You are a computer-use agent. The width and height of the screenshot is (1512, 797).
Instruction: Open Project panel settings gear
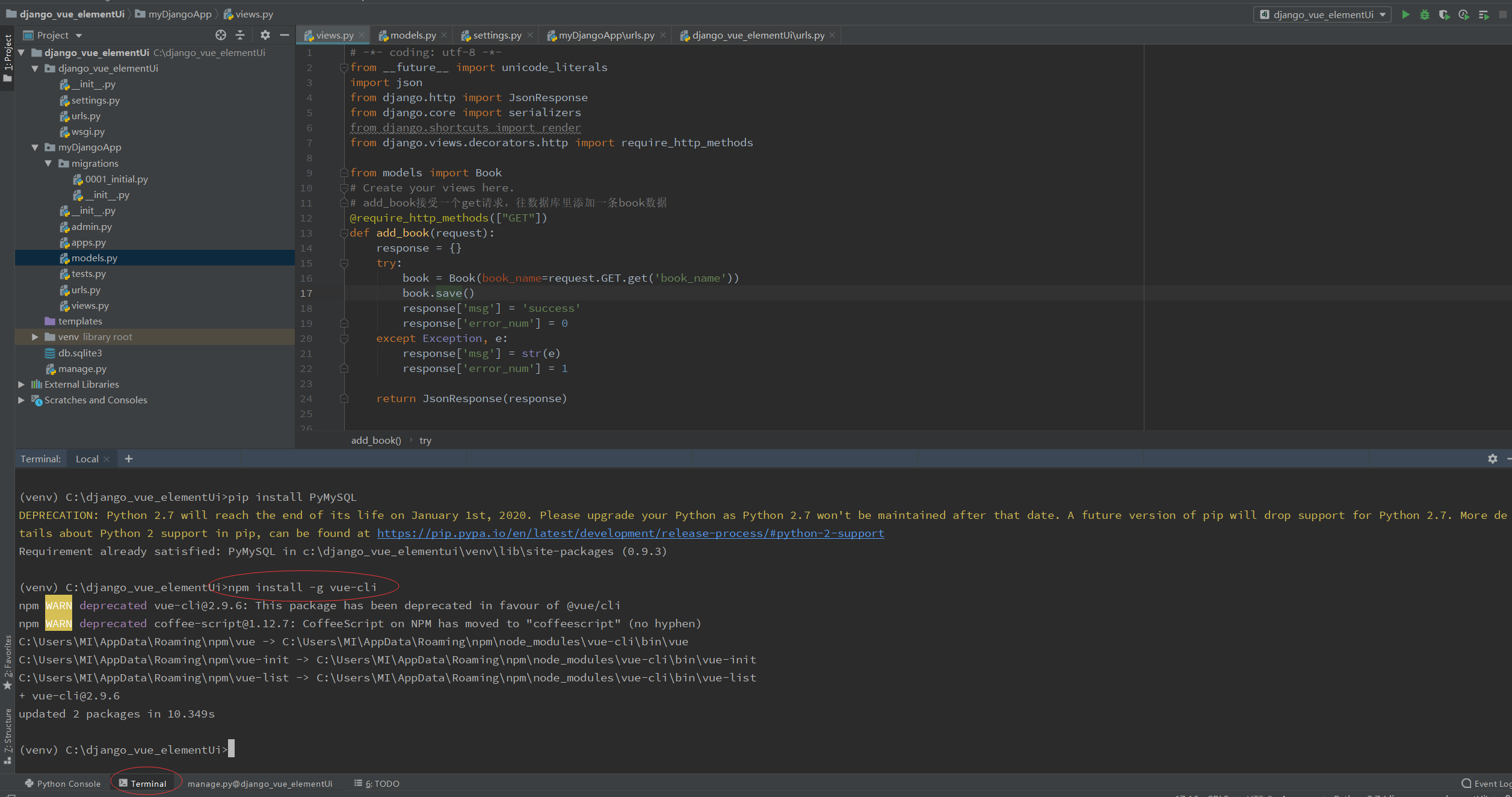coord(265,35)
